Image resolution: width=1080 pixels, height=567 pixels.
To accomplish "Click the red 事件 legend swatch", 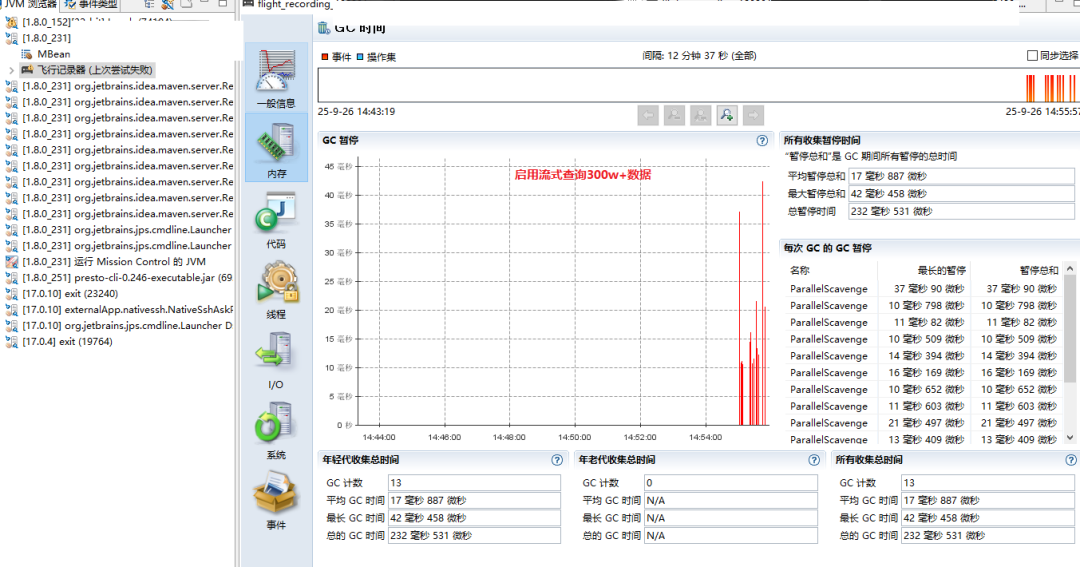I will [x=324, y=56].
